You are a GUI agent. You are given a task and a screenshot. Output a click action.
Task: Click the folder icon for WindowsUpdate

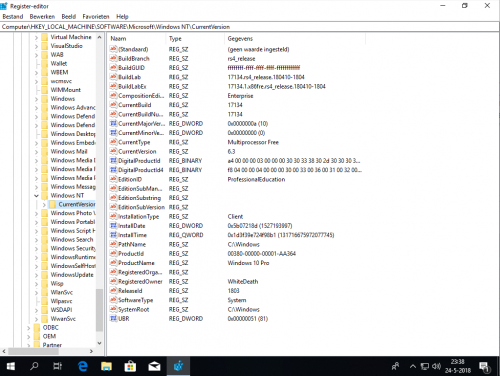[45, 275]
